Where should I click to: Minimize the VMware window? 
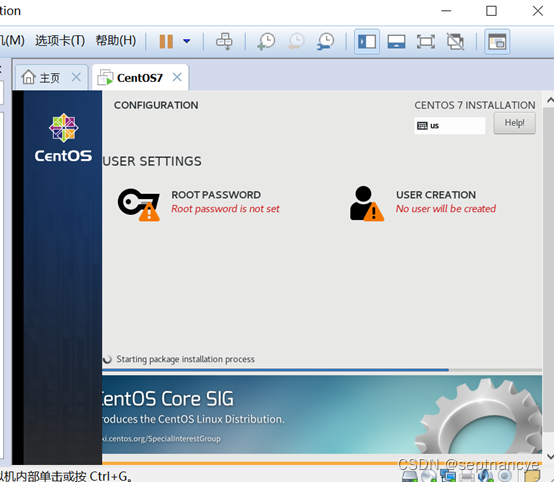click(x=446, y=11)
